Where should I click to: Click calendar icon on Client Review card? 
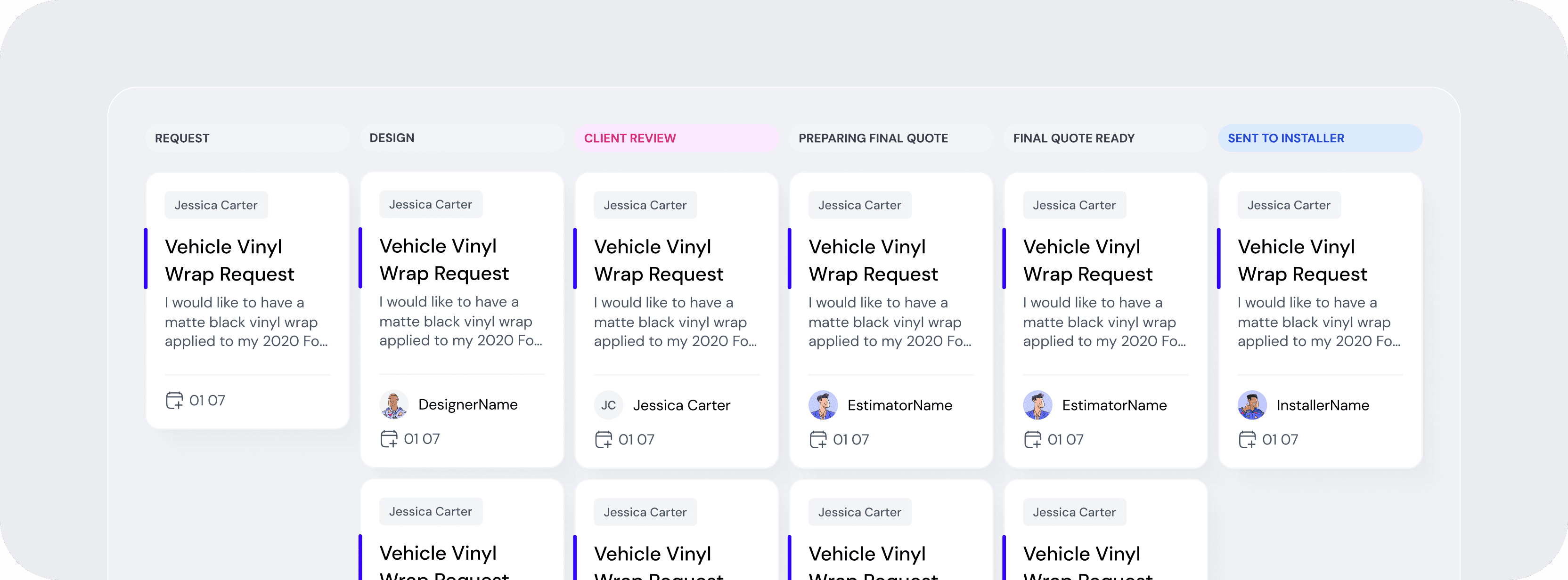pyautogui.click(x=603, y=439)
